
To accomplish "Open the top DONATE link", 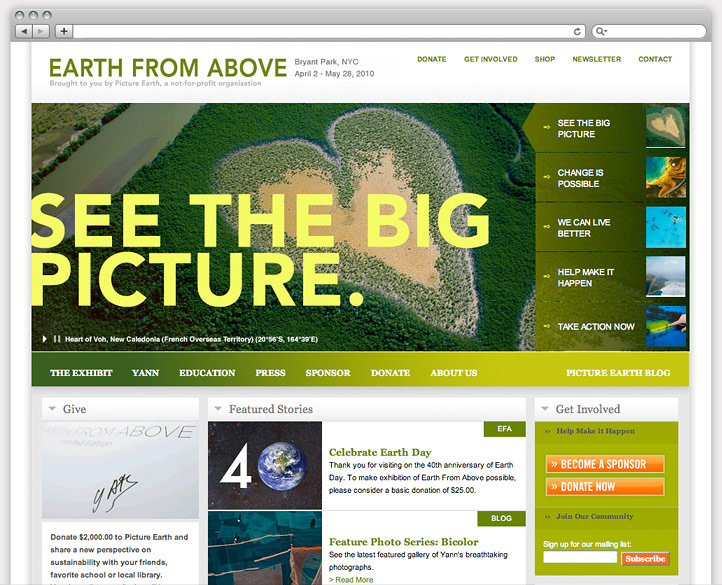I will (x=431, y=59).
